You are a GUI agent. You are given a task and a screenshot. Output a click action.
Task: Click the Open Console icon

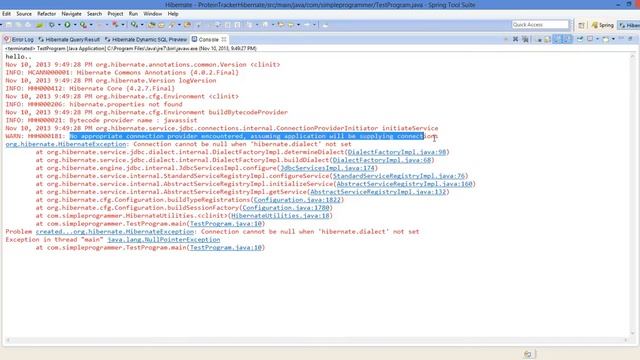pos(605,39)
